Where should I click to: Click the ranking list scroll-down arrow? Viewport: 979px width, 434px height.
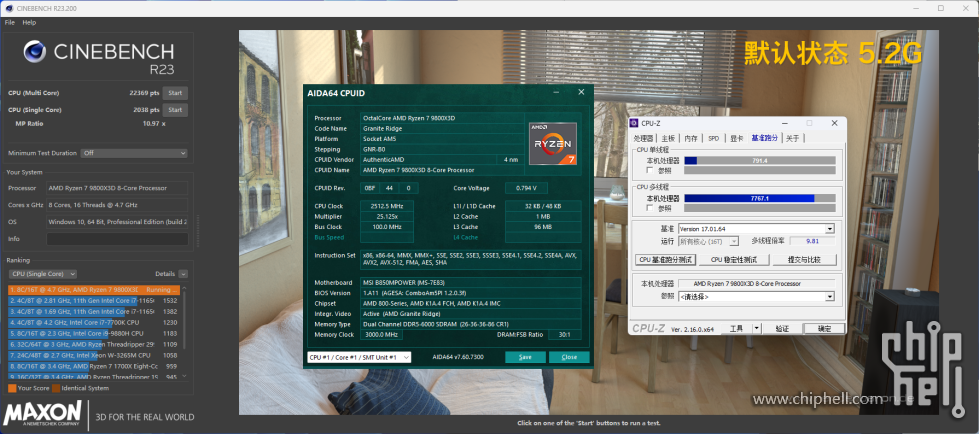[x=184, y=376]
